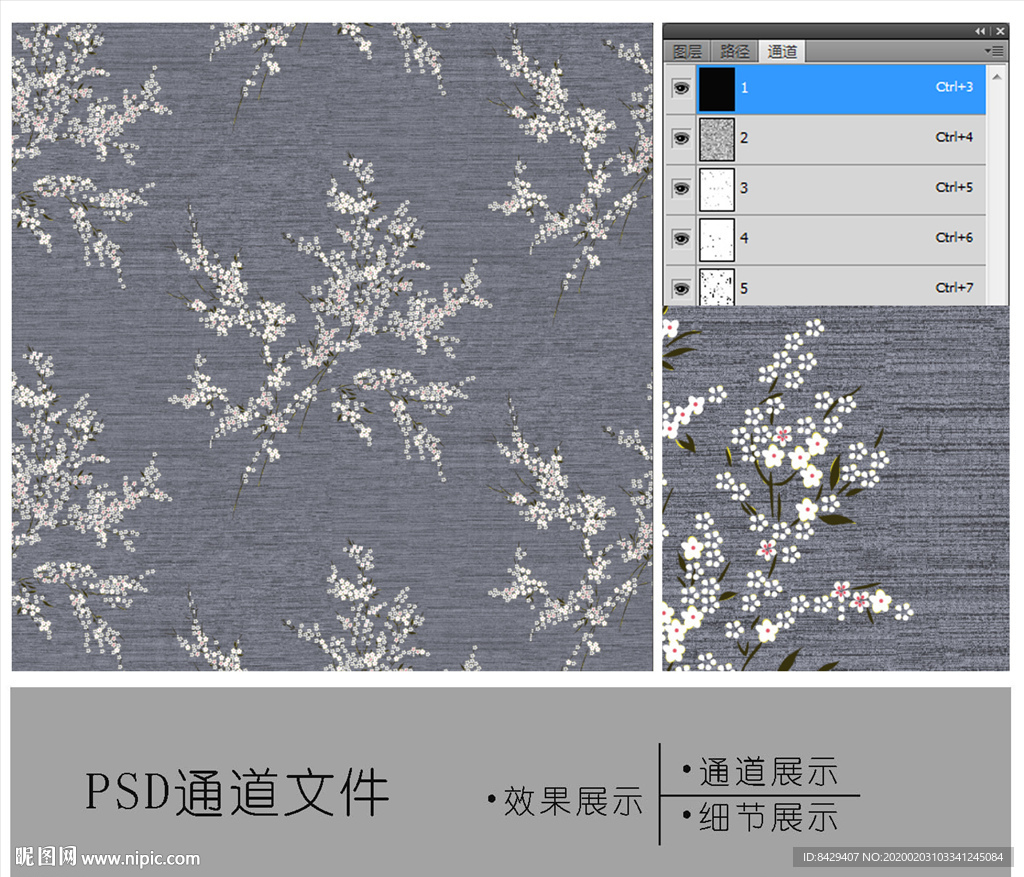This screenshot has height=877, width=1024.
Task: Toggle the eye icon for channel 3
Action: 681,188
